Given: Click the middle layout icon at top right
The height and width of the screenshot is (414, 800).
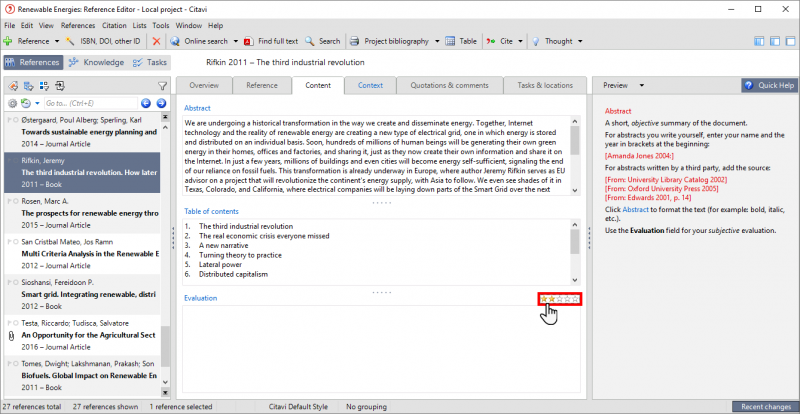Looking at the screenshot, I should [775, 41].
